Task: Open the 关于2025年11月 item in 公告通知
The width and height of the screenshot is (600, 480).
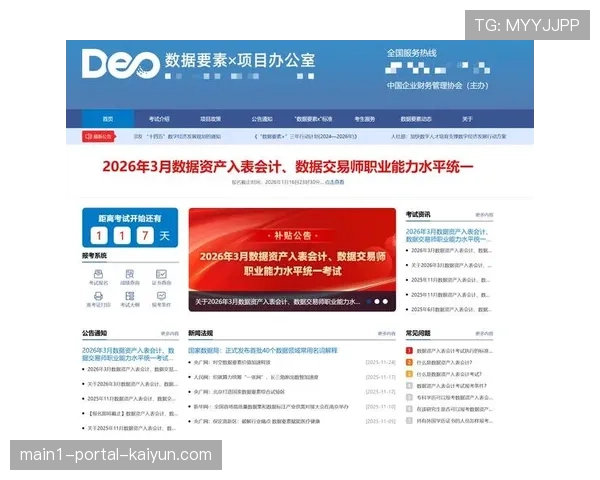Action: coord(131,428)
